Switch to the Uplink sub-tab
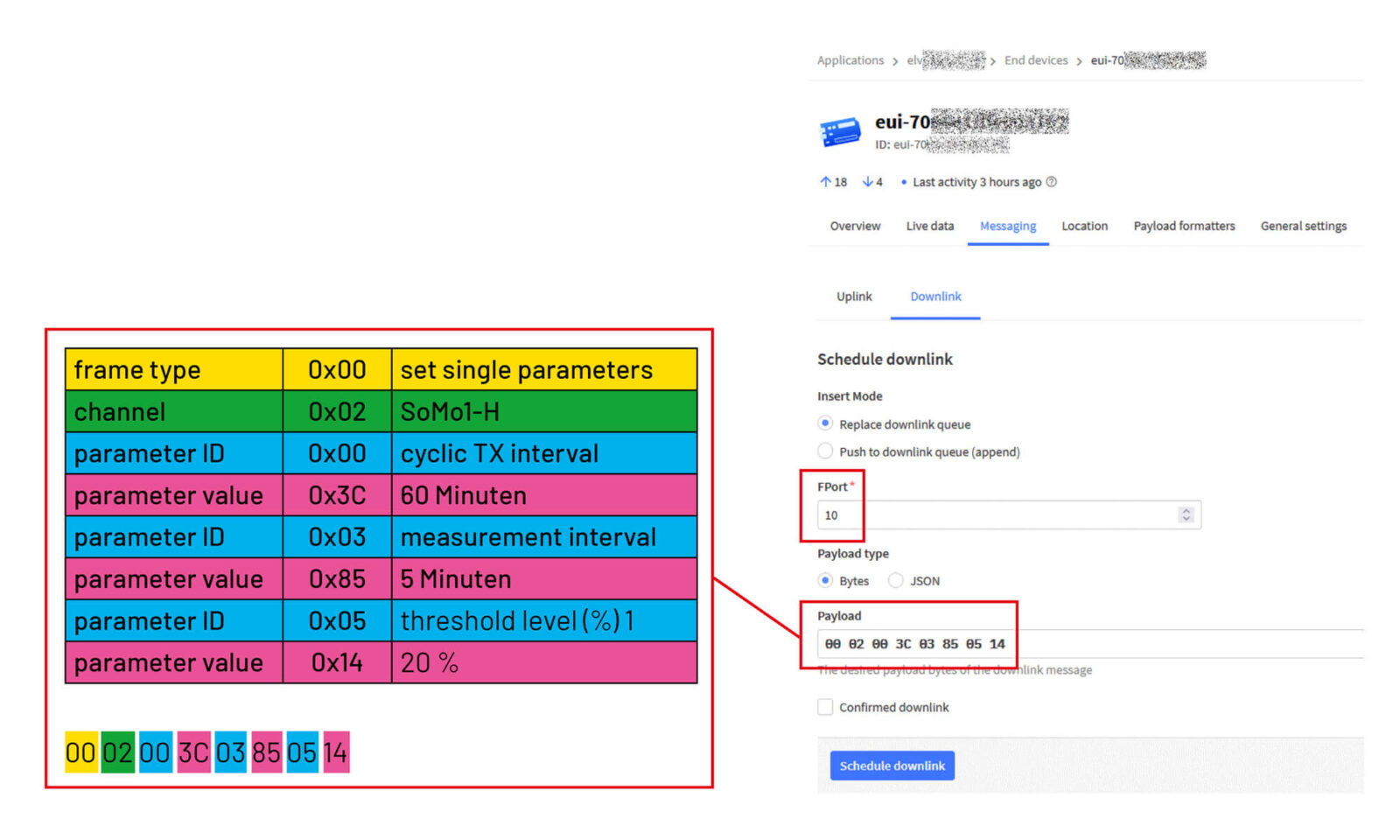 [x=854, y=297]
